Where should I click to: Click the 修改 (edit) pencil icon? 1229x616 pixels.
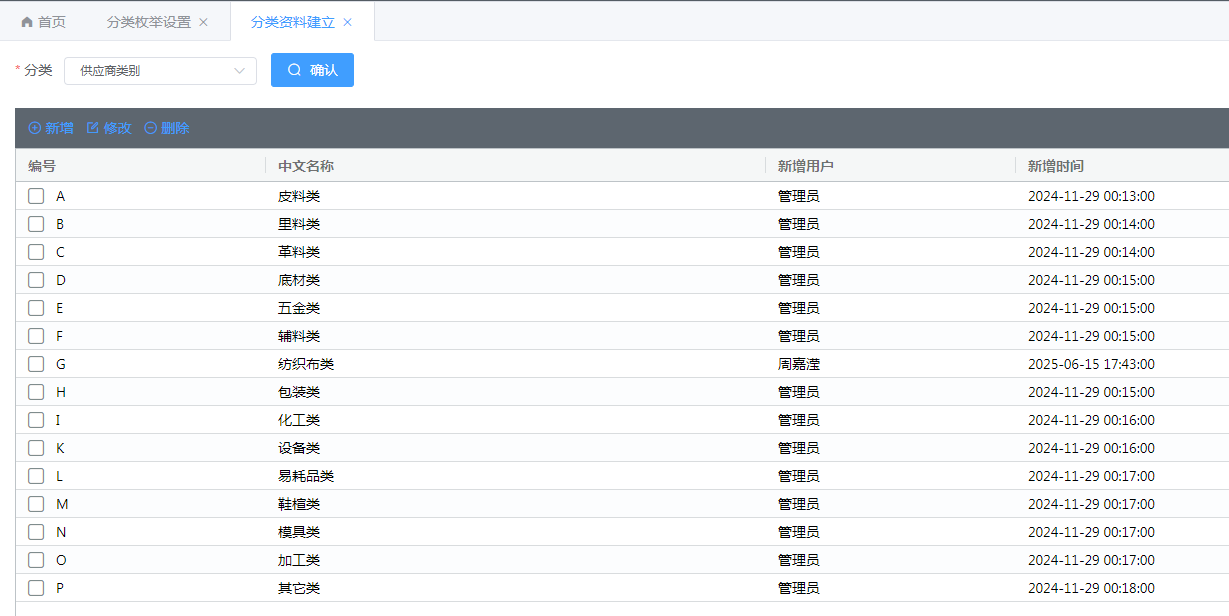(93, 128)
